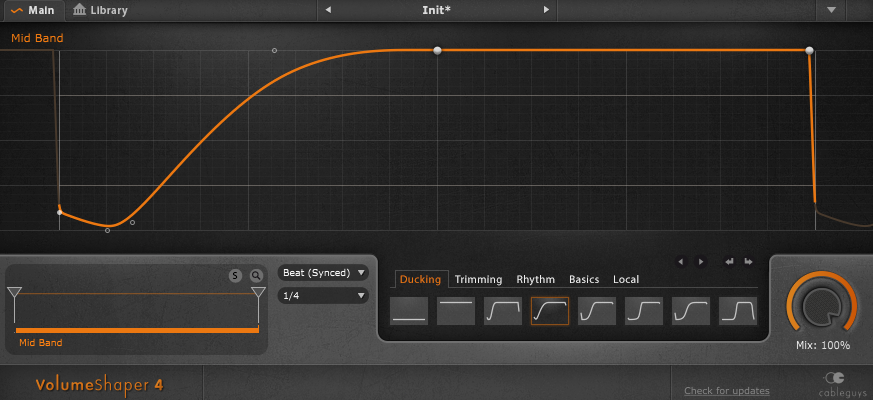This screenshot has width=873, height=400.
Task: Click the magnifier zoom icon
Action: (x=256, y=275)
